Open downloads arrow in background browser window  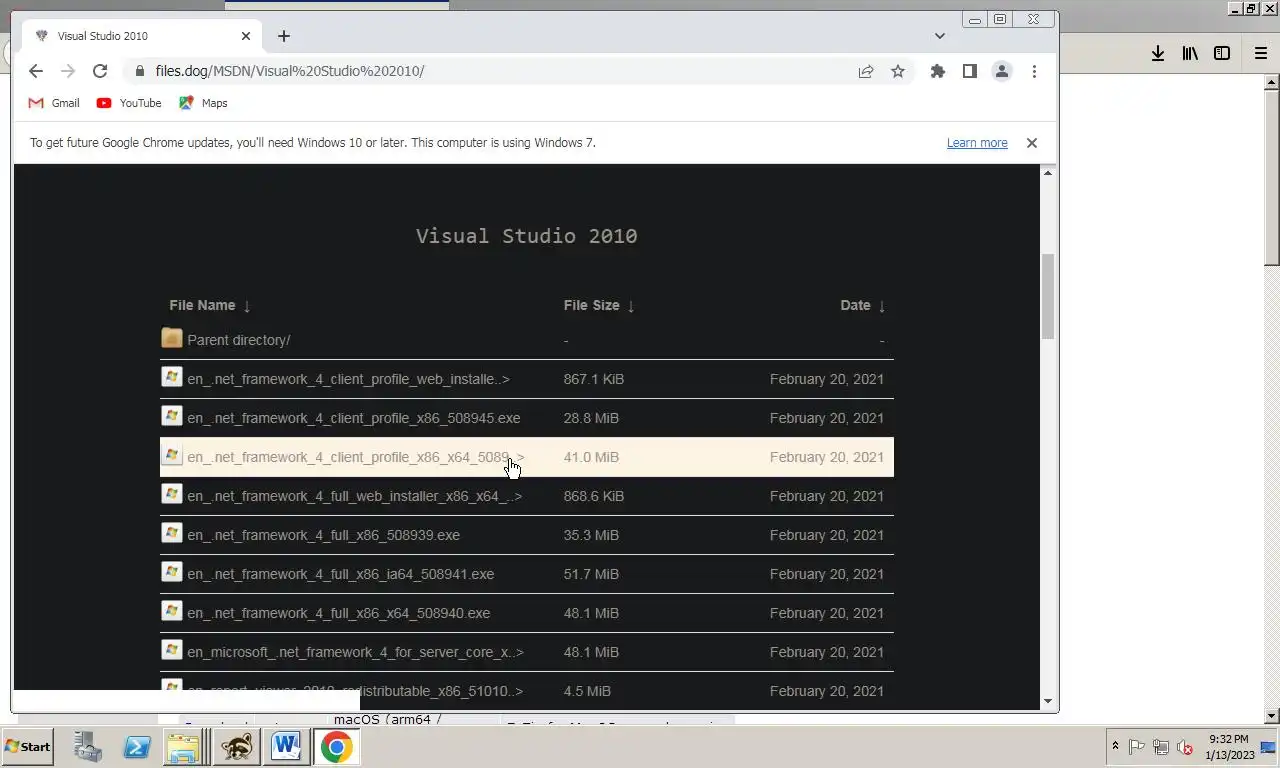(x=1157, y=53)
